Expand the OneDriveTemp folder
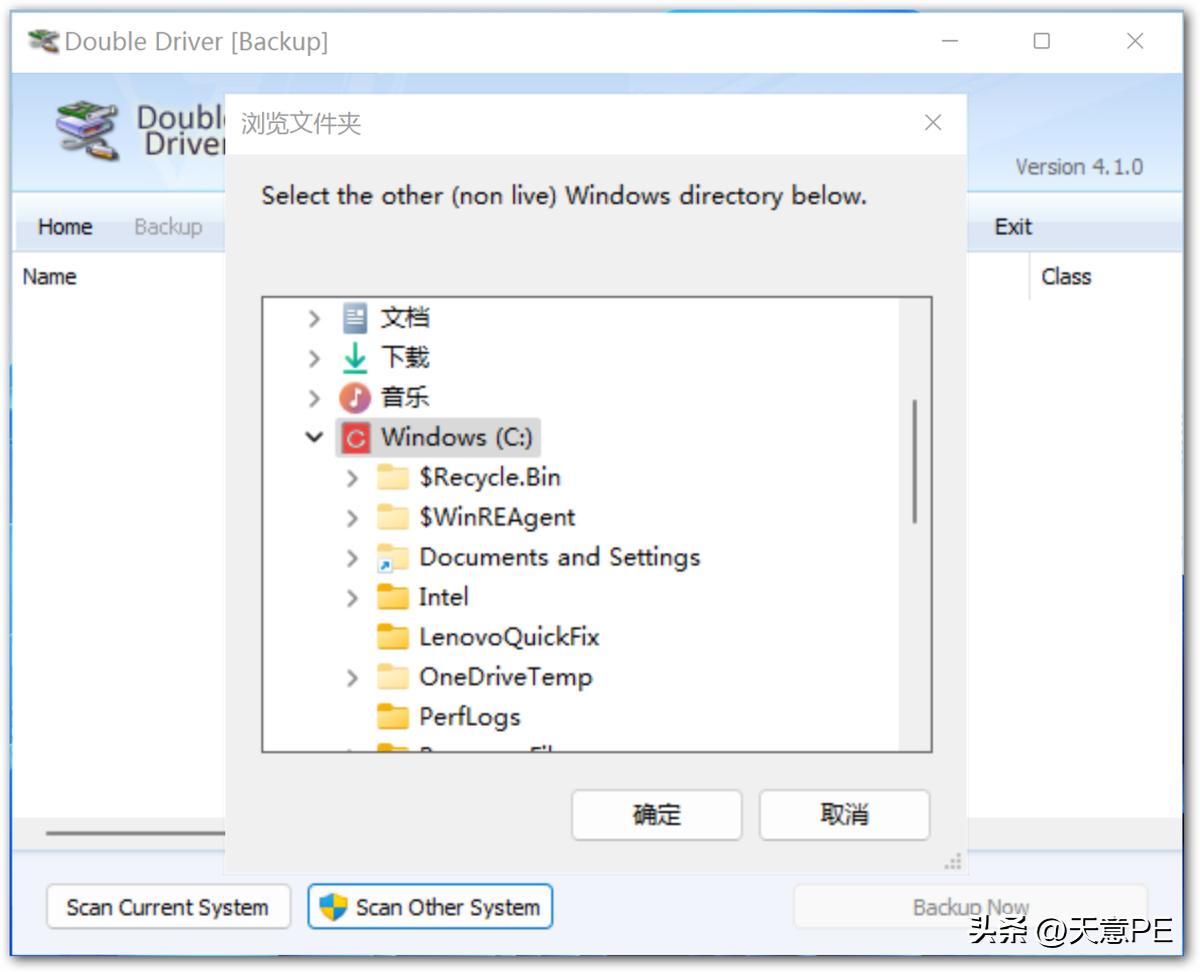 [351, 676]
